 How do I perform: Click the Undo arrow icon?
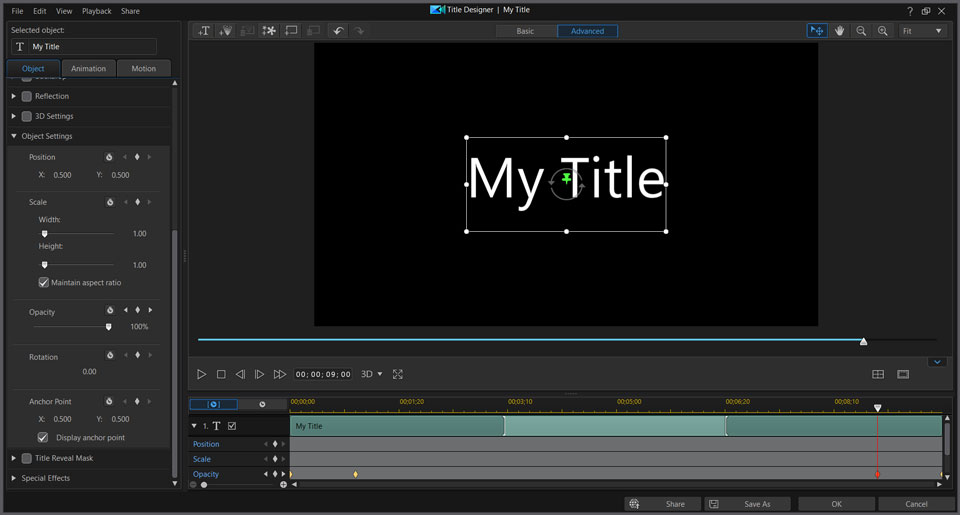338,31
